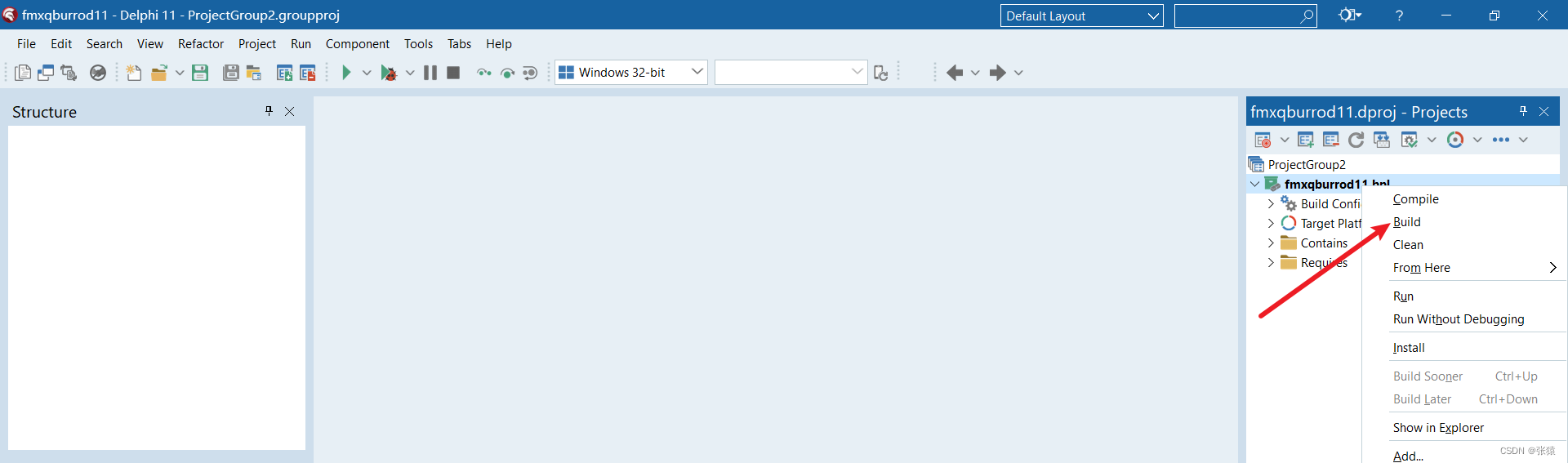Expand the Contains folder node
Image resolution: width=1568 pixels, height=463 pixels.
pyautogui.click(x=1271, y=243)
